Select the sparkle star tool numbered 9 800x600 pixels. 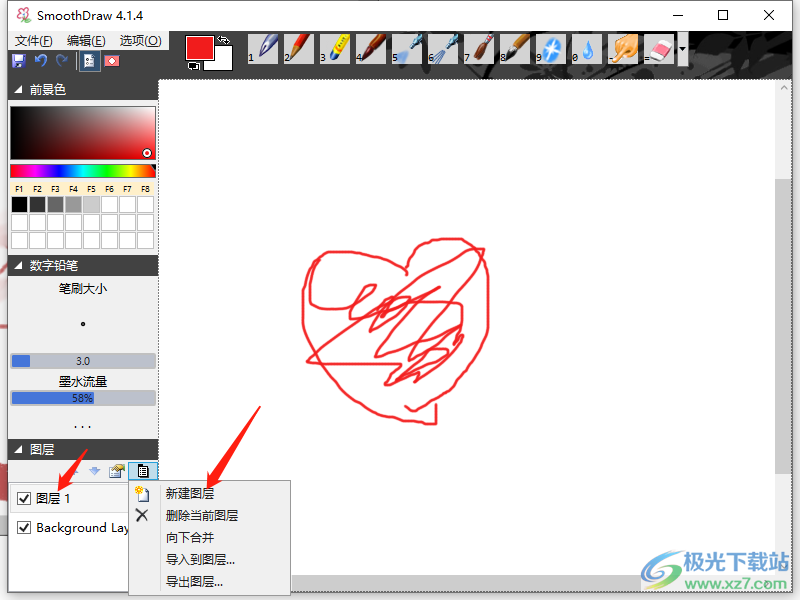tap(551, 49)
